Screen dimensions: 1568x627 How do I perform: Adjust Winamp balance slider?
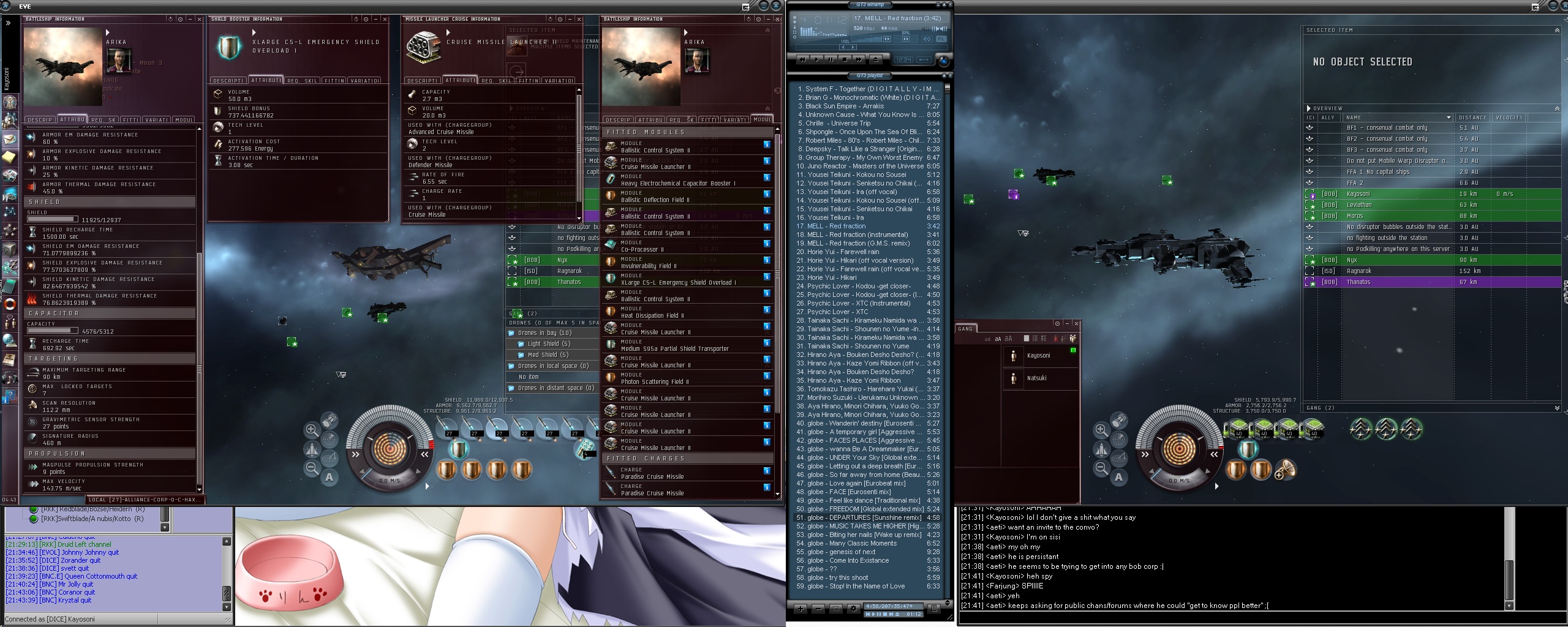click(x=905, y=39)
